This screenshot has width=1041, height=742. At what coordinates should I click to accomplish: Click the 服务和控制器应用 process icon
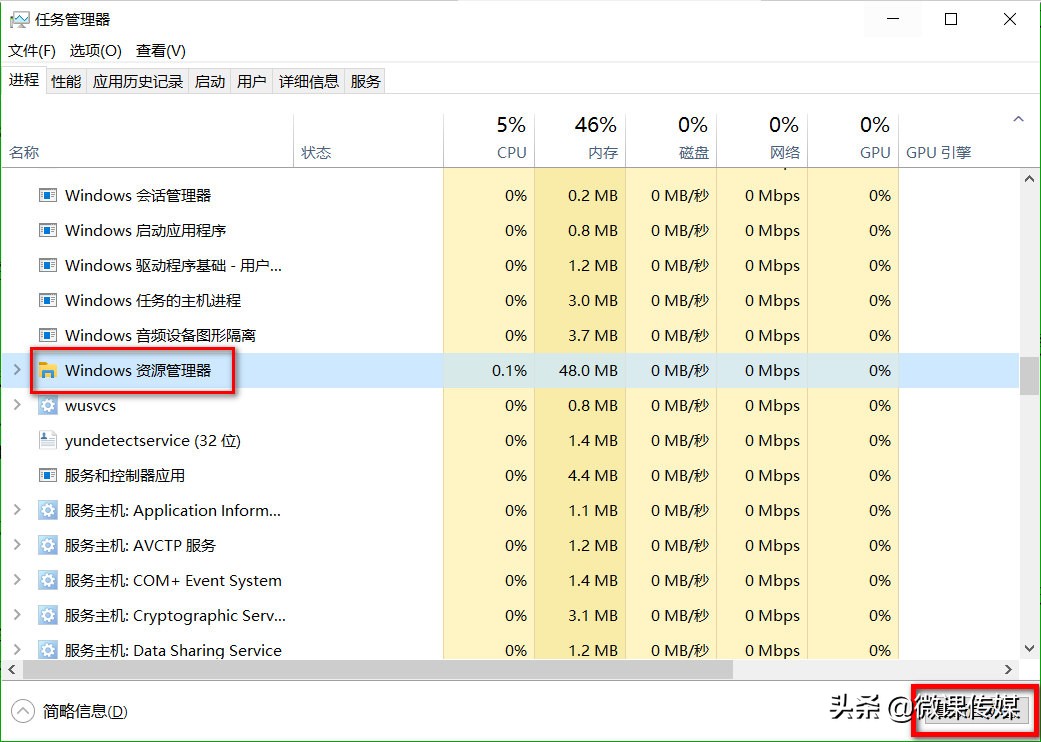tap(47, 475)
